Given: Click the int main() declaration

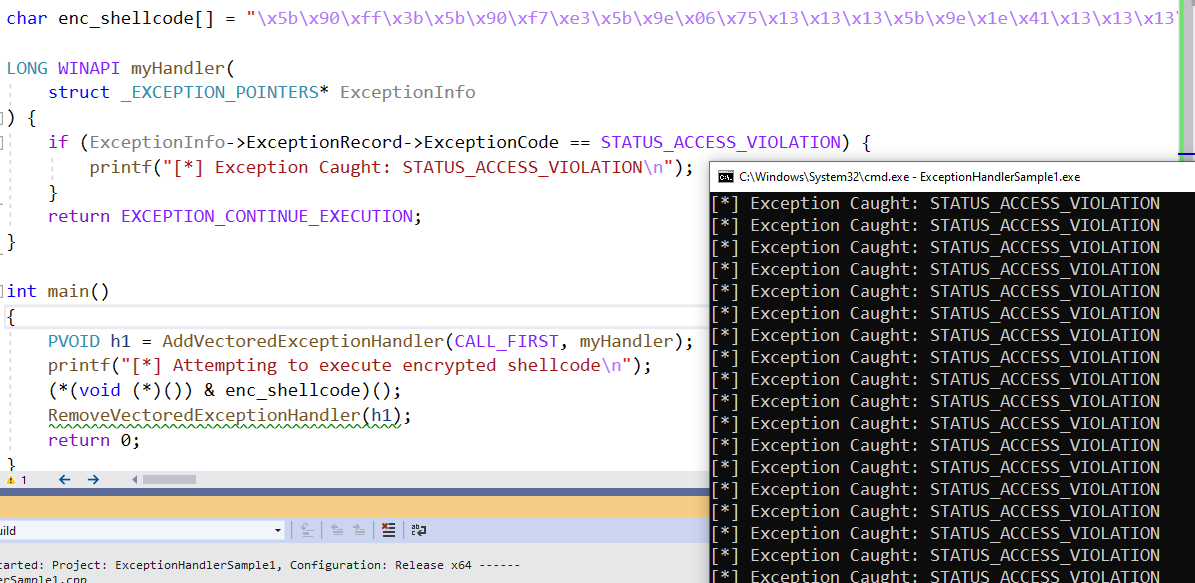Looking at the screenshot, I should (x=58, y=291).
